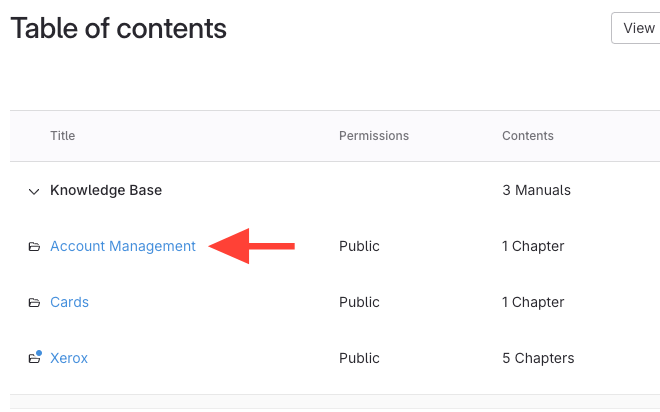The width and height of the screenshot is (660, 412).
Task: Open the Account Management manual link
Action: pos(122,246)
